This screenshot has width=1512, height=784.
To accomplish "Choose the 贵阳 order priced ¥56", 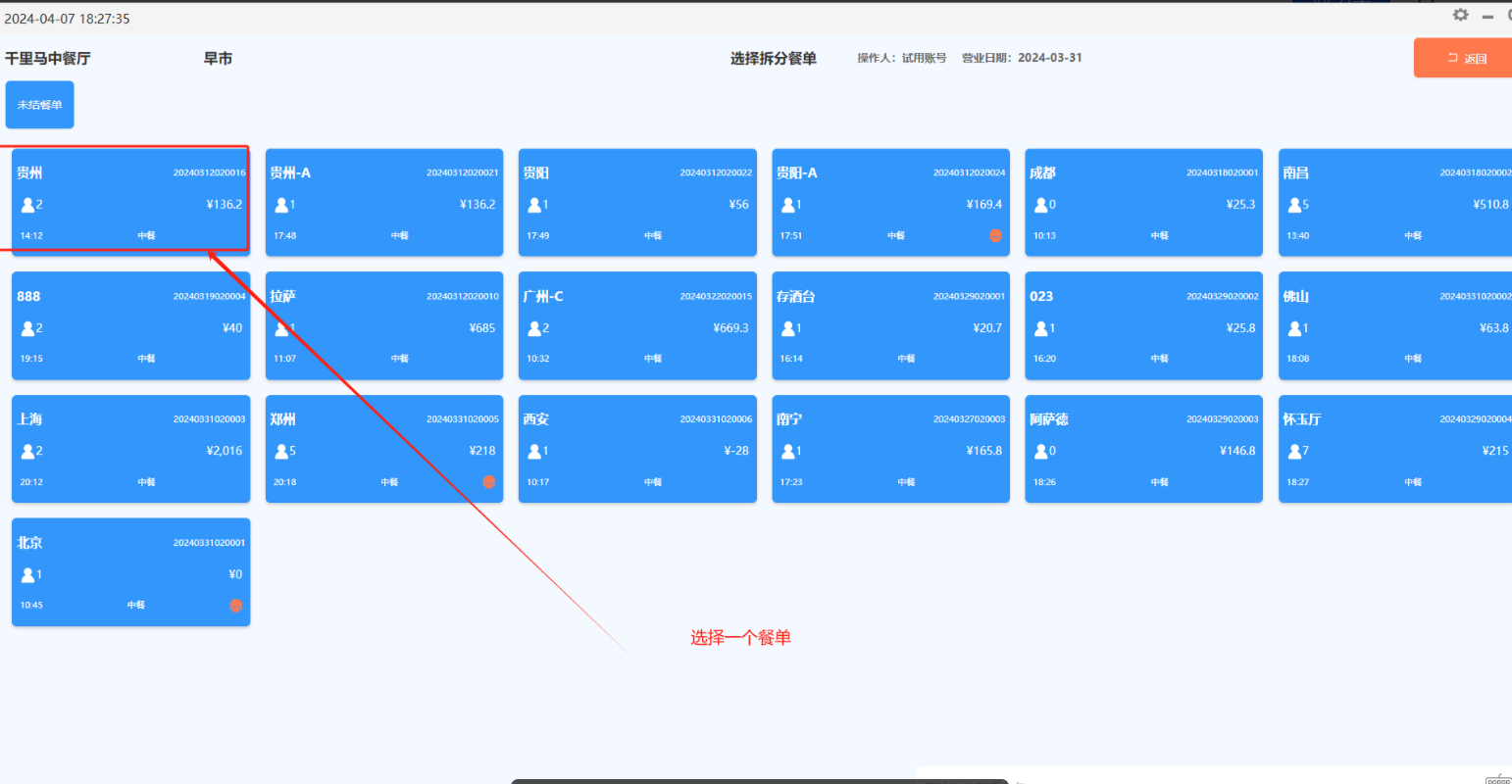I will coord(637,203).
